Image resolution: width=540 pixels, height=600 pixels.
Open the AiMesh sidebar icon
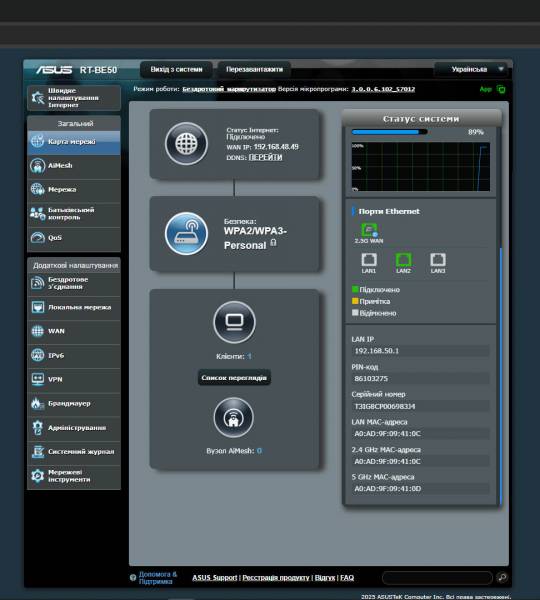pyautogui.click(x=38, y=165)
